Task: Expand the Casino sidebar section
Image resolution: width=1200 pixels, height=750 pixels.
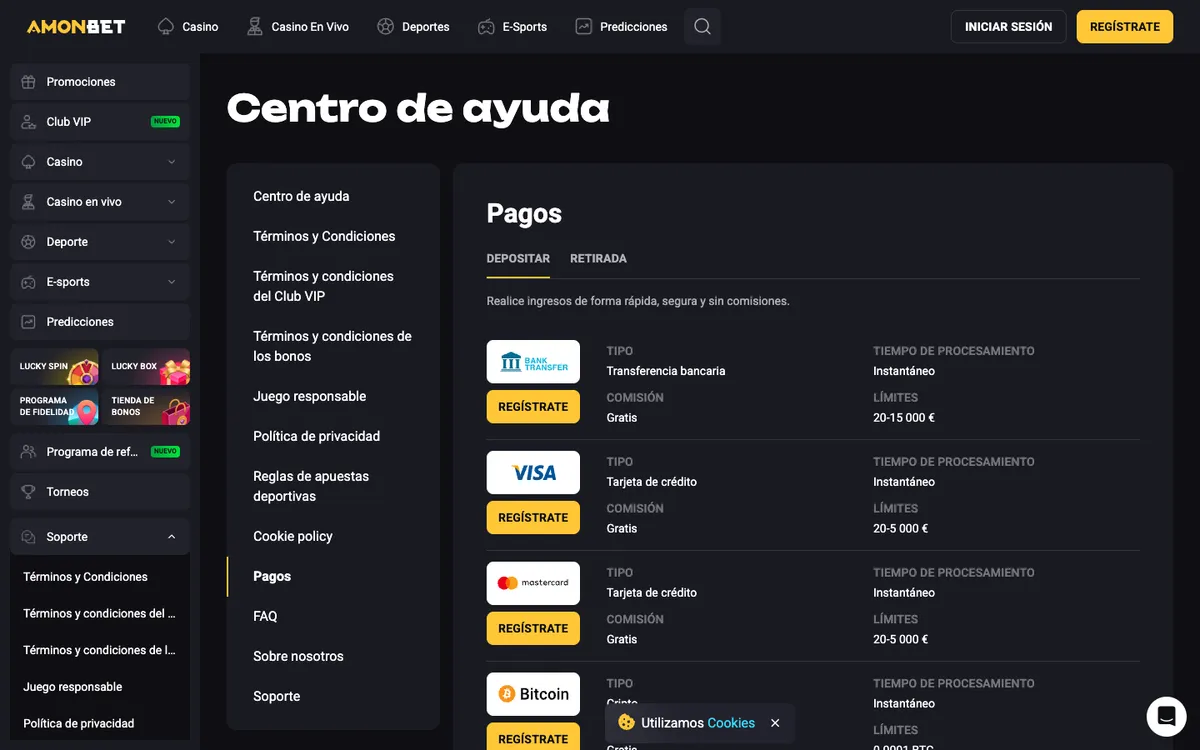Action: [x=171, y=162]
